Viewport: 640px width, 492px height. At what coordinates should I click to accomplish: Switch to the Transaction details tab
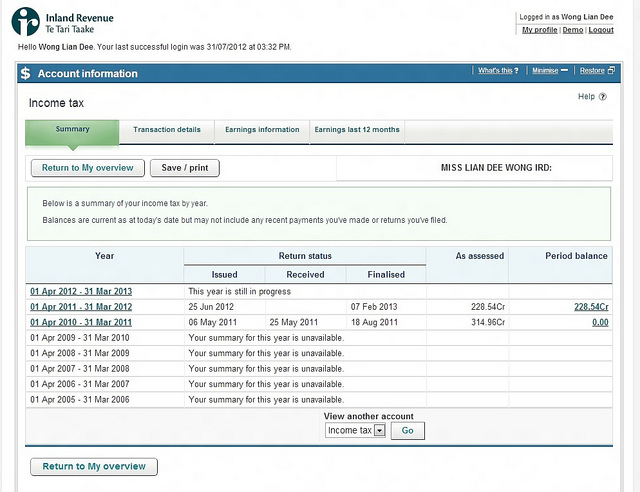tap(166, 130)
